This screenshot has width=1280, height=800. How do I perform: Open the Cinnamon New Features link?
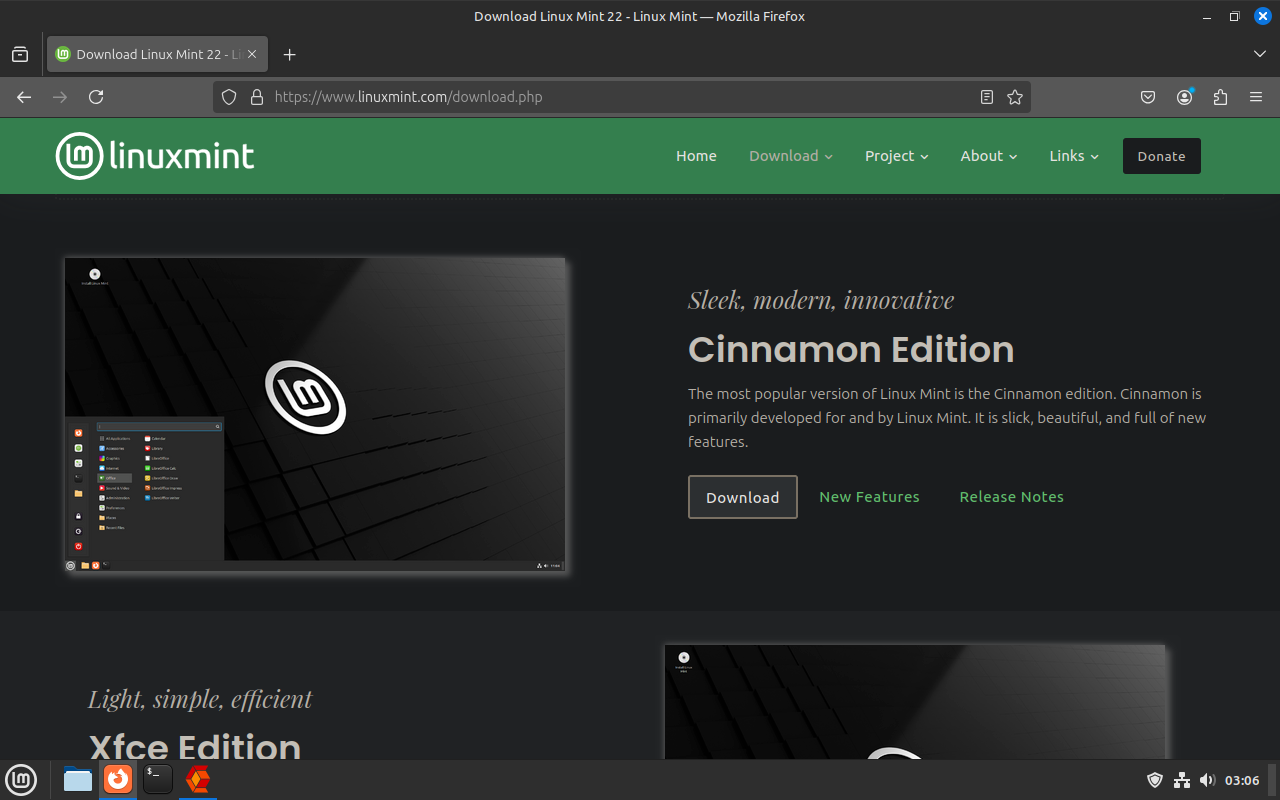869,497
